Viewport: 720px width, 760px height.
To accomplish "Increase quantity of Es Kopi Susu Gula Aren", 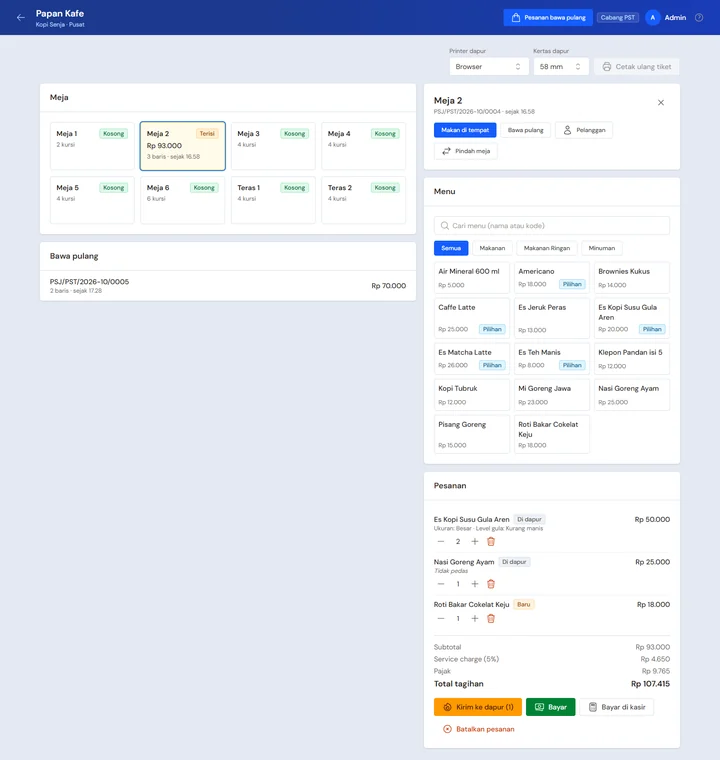I will pos(475,541).
